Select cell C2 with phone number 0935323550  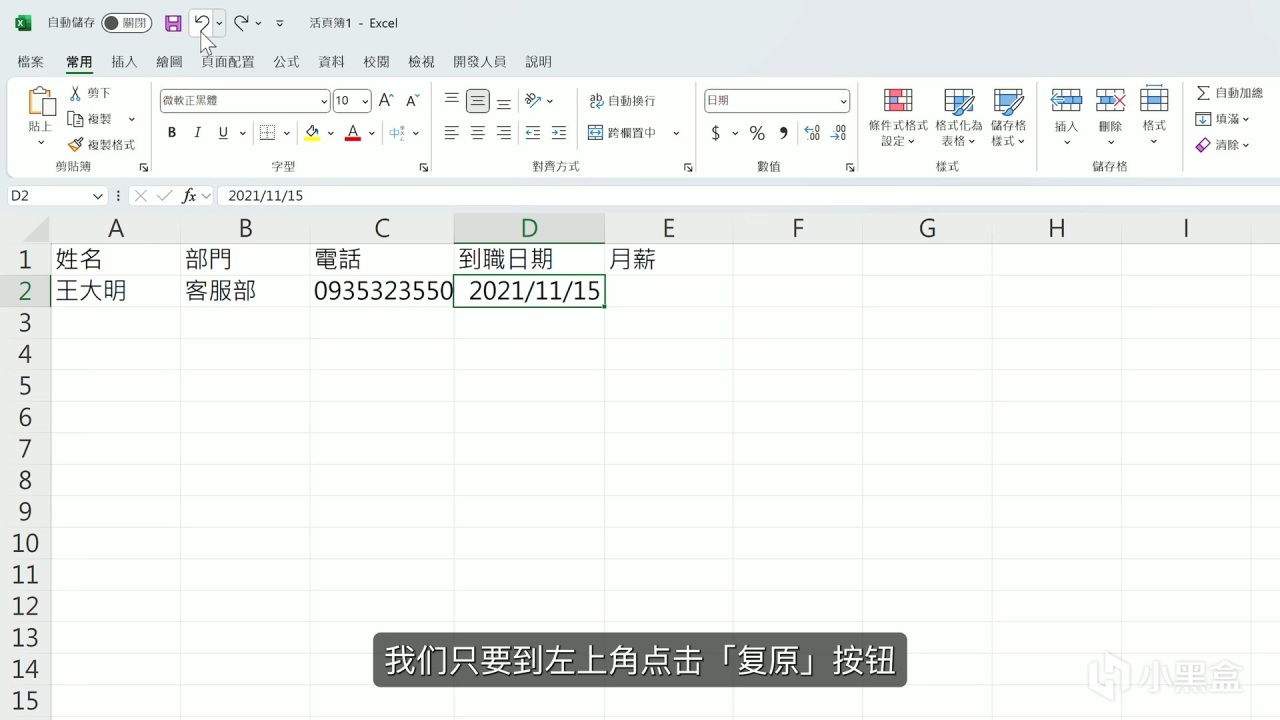coord(382,291)
